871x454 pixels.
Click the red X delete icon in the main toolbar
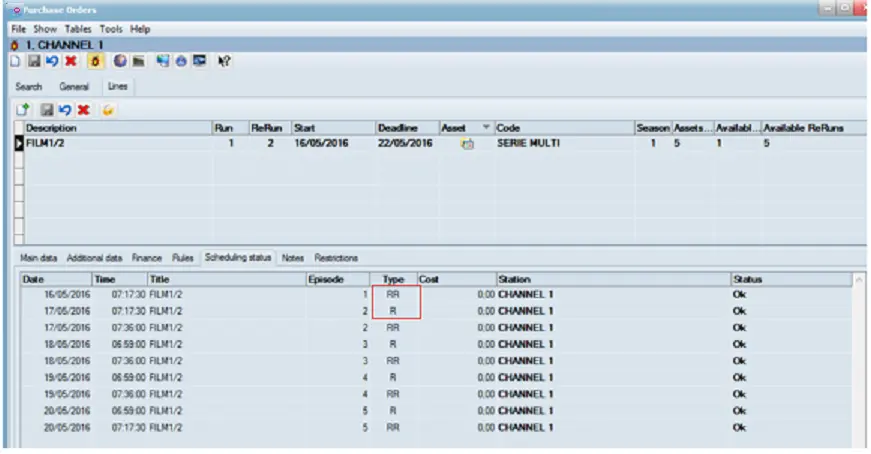pos(71,61)
